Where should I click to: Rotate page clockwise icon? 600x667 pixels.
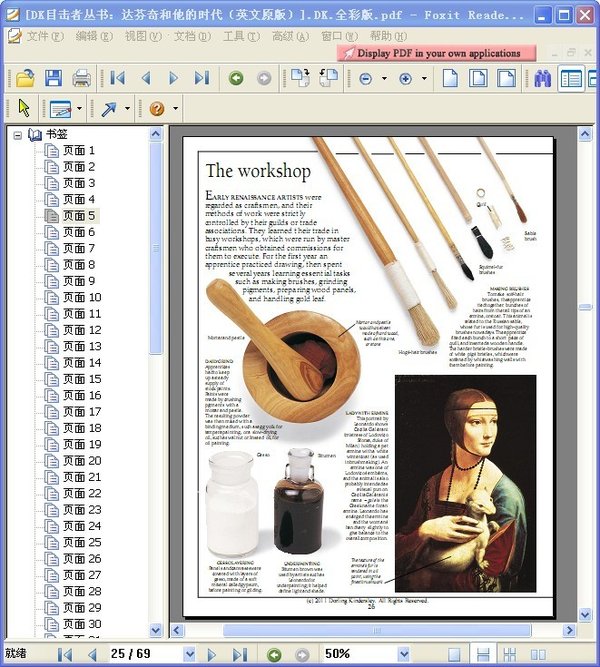click(x=300, y=78)
